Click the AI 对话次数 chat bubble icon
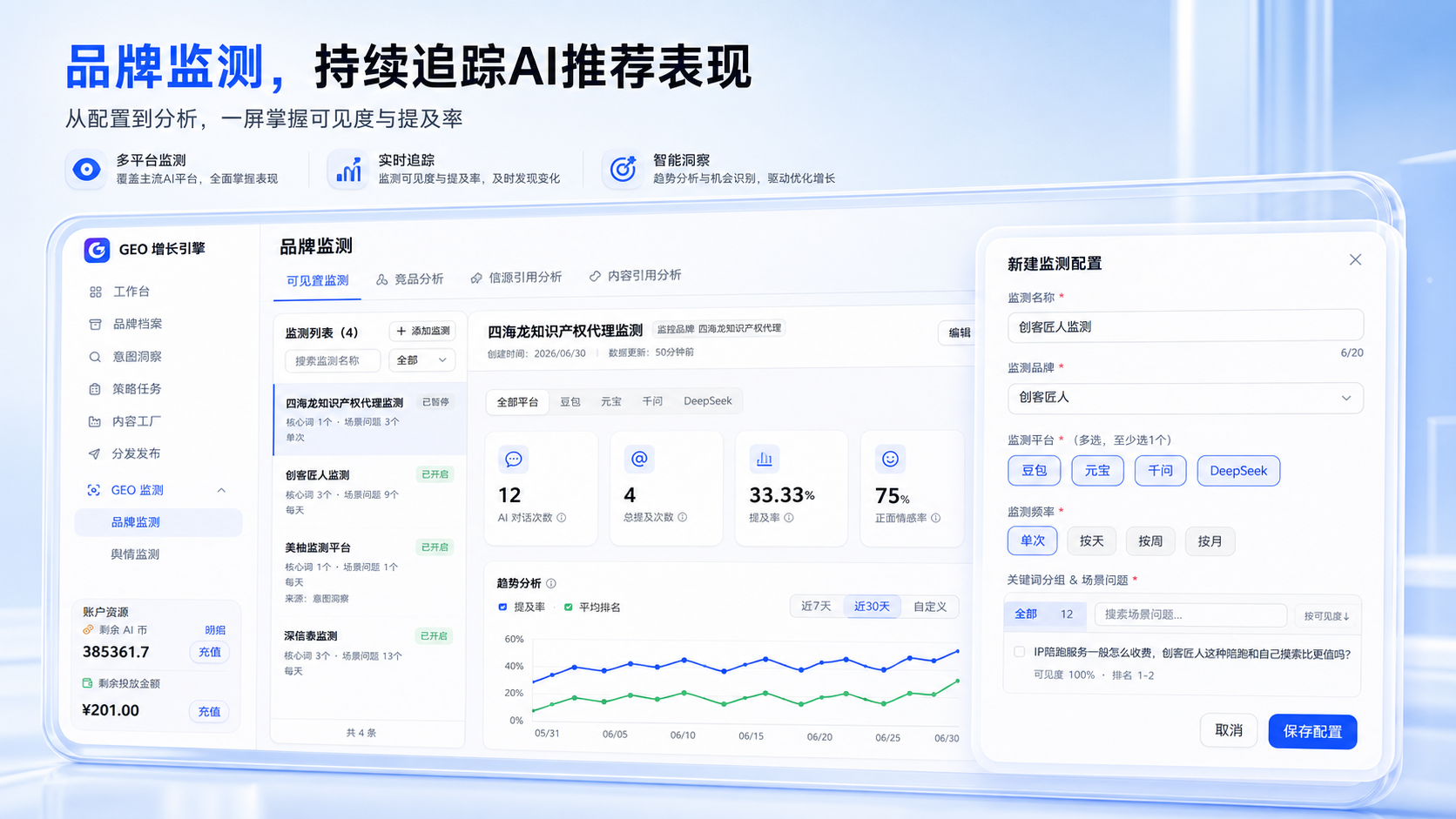The image size is (1456, 819). pyautogui.click(x=514, y=459)
